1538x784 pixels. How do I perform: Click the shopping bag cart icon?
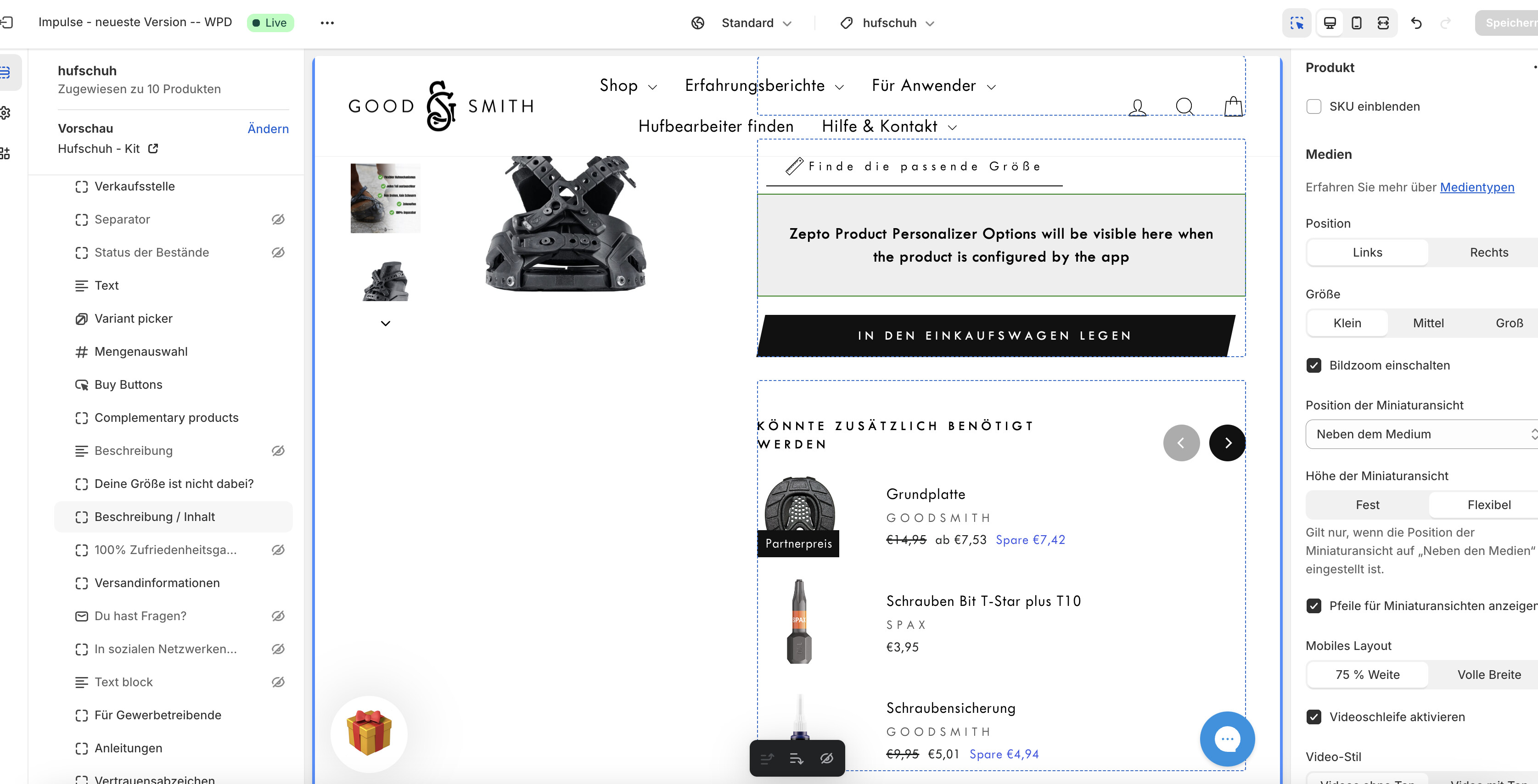click(1233, 107)
